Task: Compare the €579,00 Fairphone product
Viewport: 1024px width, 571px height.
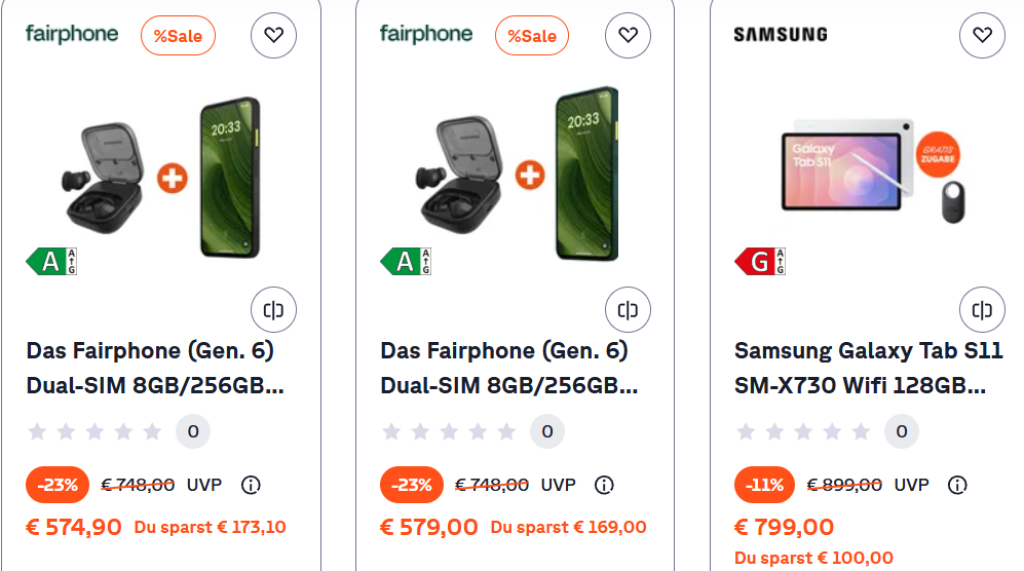Action: (628, 310)
